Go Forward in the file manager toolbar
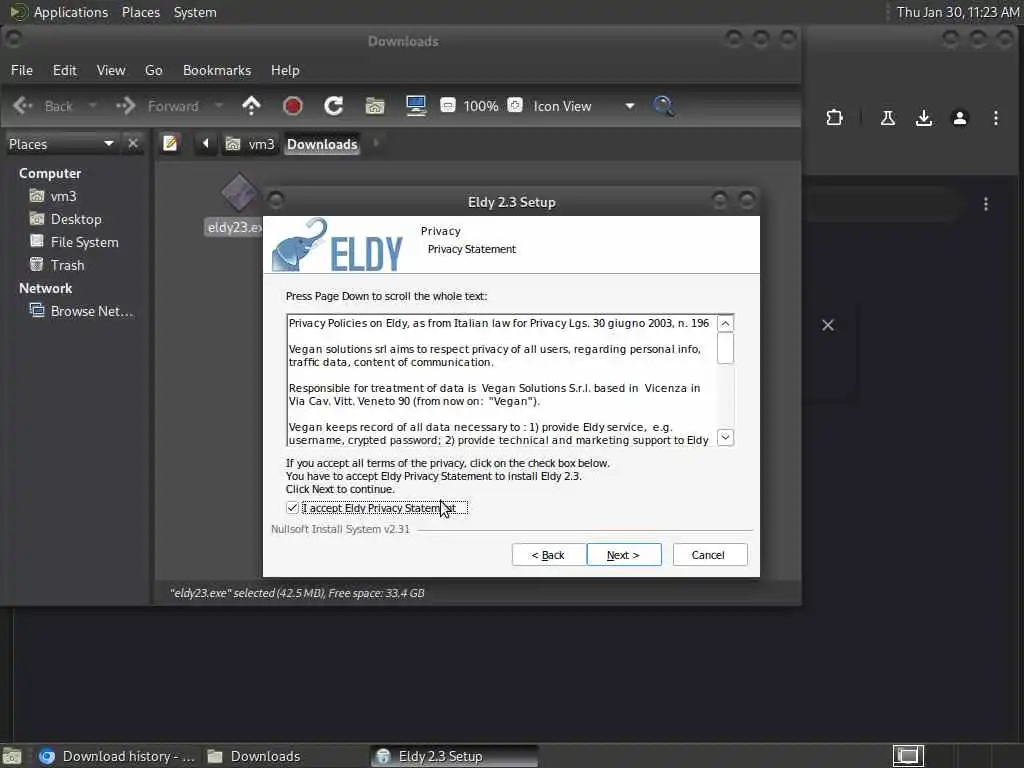The height and width of the screenshot is (768, 1024). click(x=157, y=106)
